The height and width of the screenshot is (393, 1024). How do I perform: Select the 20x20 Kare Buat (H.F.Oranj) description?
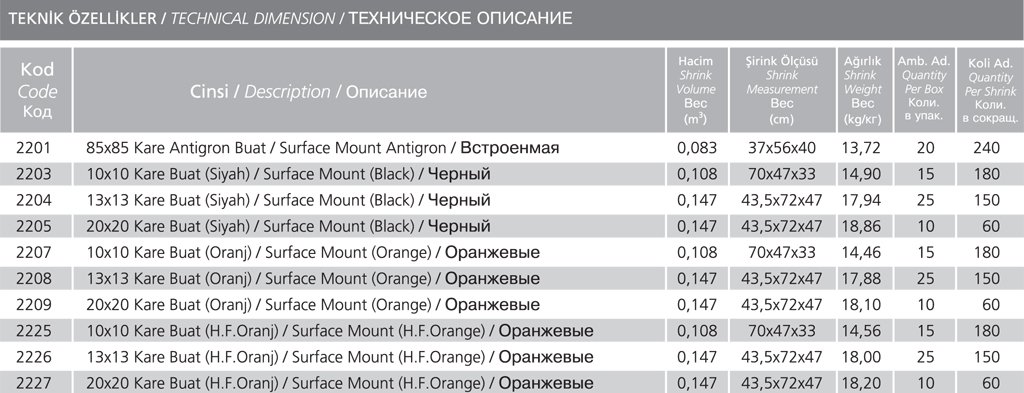tap(340, 383)
